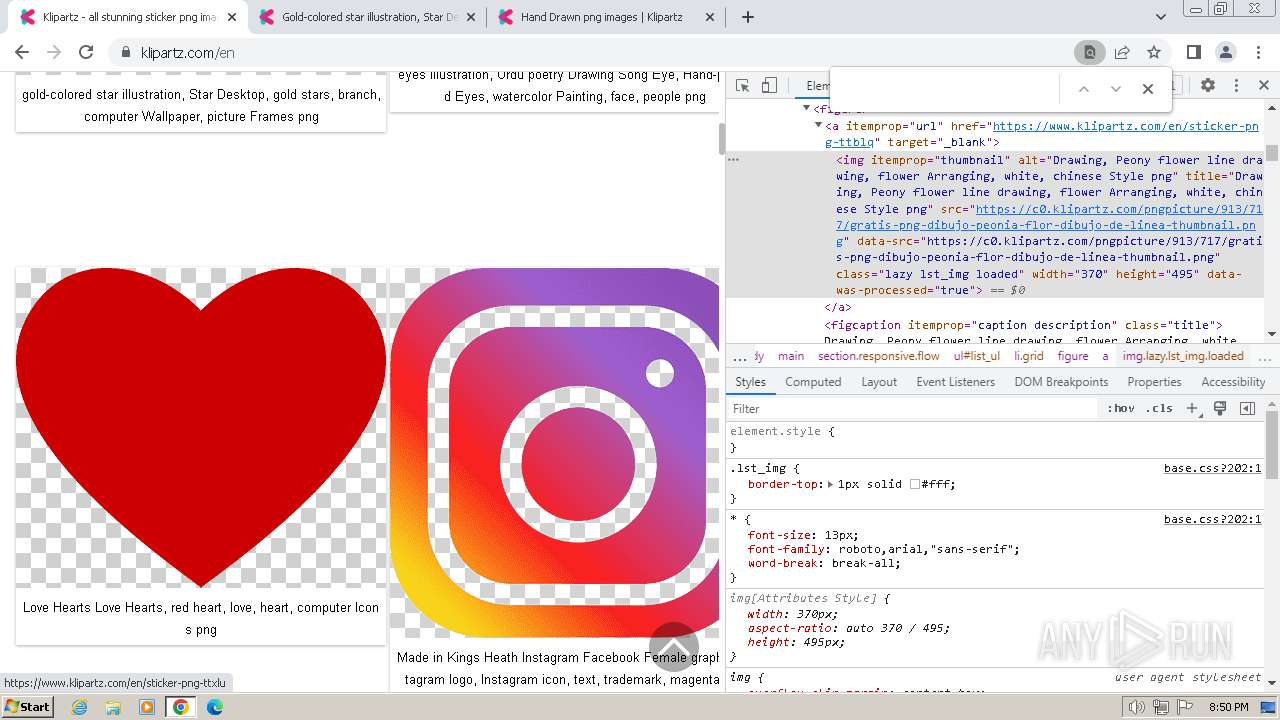
Task: Launch Internet Explorer from the taskbar
Action: tap(79, 707)
